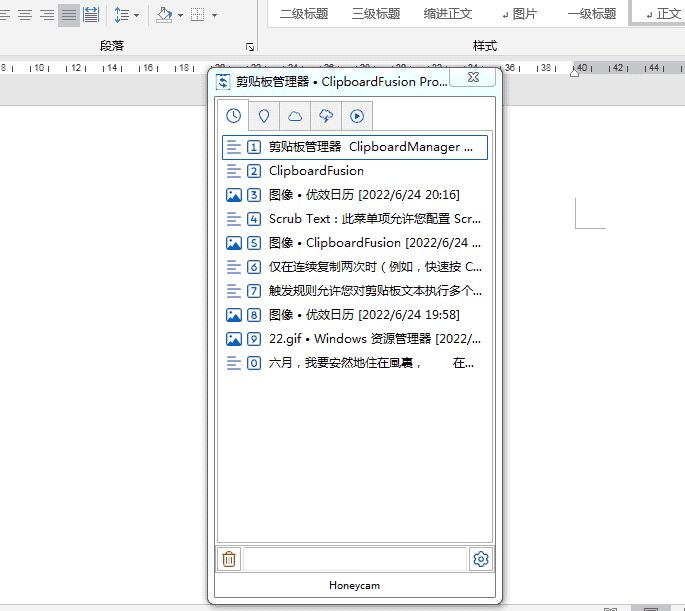Select item 9 22.gif Windows 资源管理器

coord(355,339)
